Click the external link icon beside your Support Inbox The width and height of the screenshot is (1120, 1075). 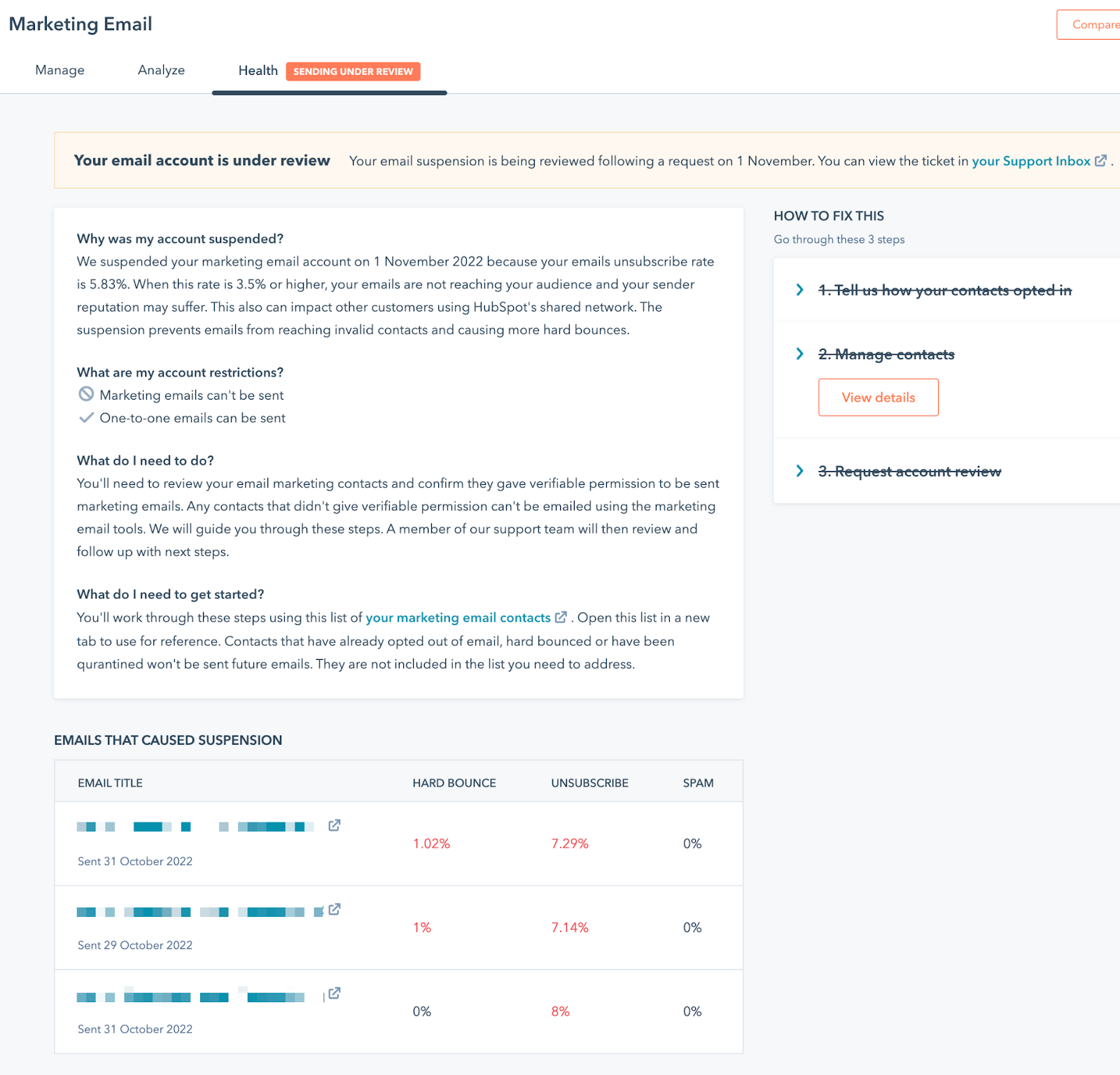point(1100,160)
